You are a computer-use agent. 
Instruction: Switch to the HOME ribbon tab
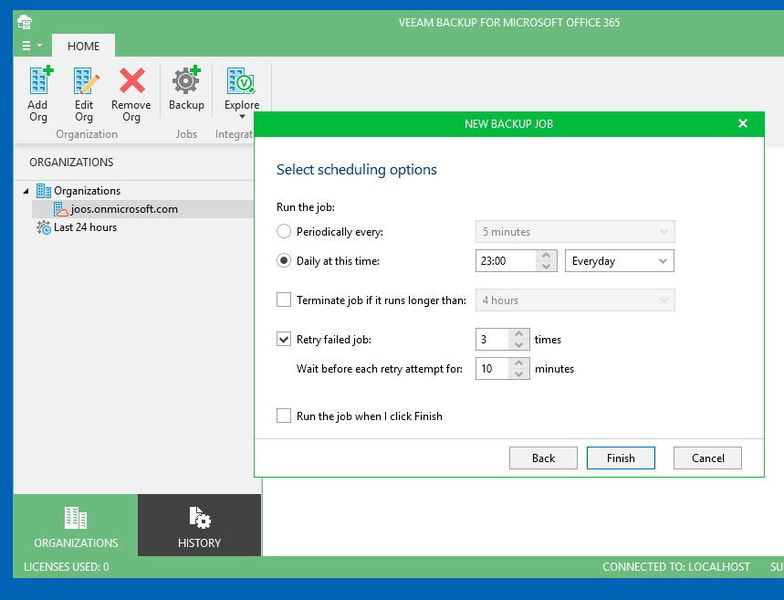tap(84, 46)
